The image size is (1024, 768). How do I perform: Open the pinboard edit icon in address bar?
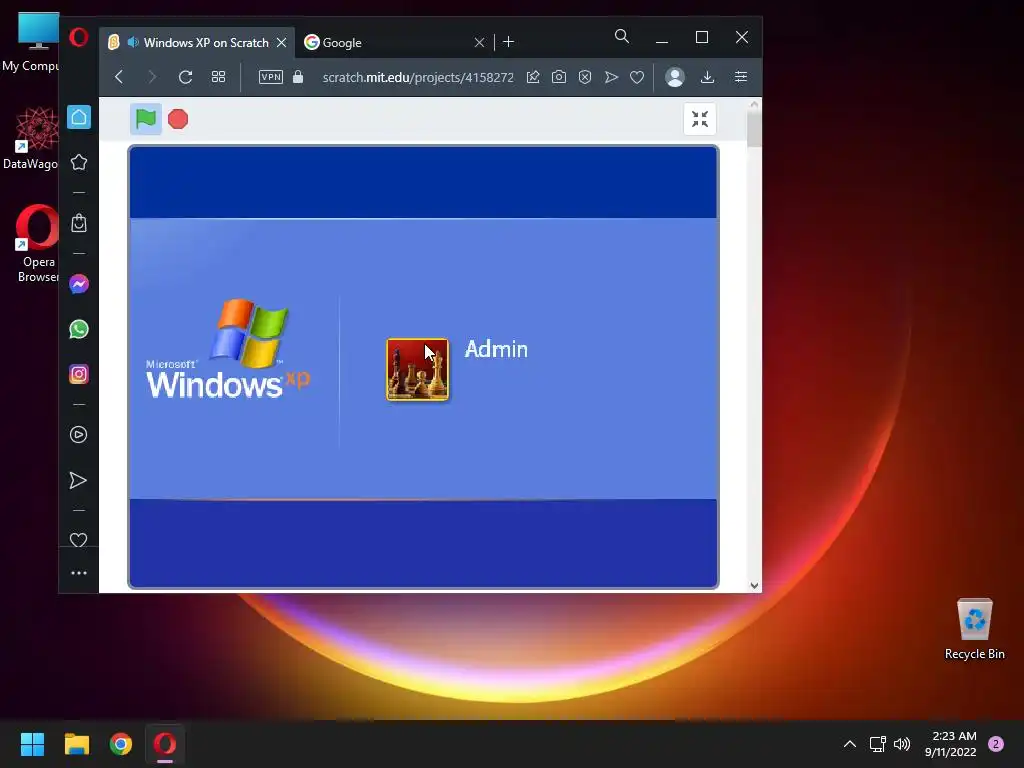pos(533,77)
